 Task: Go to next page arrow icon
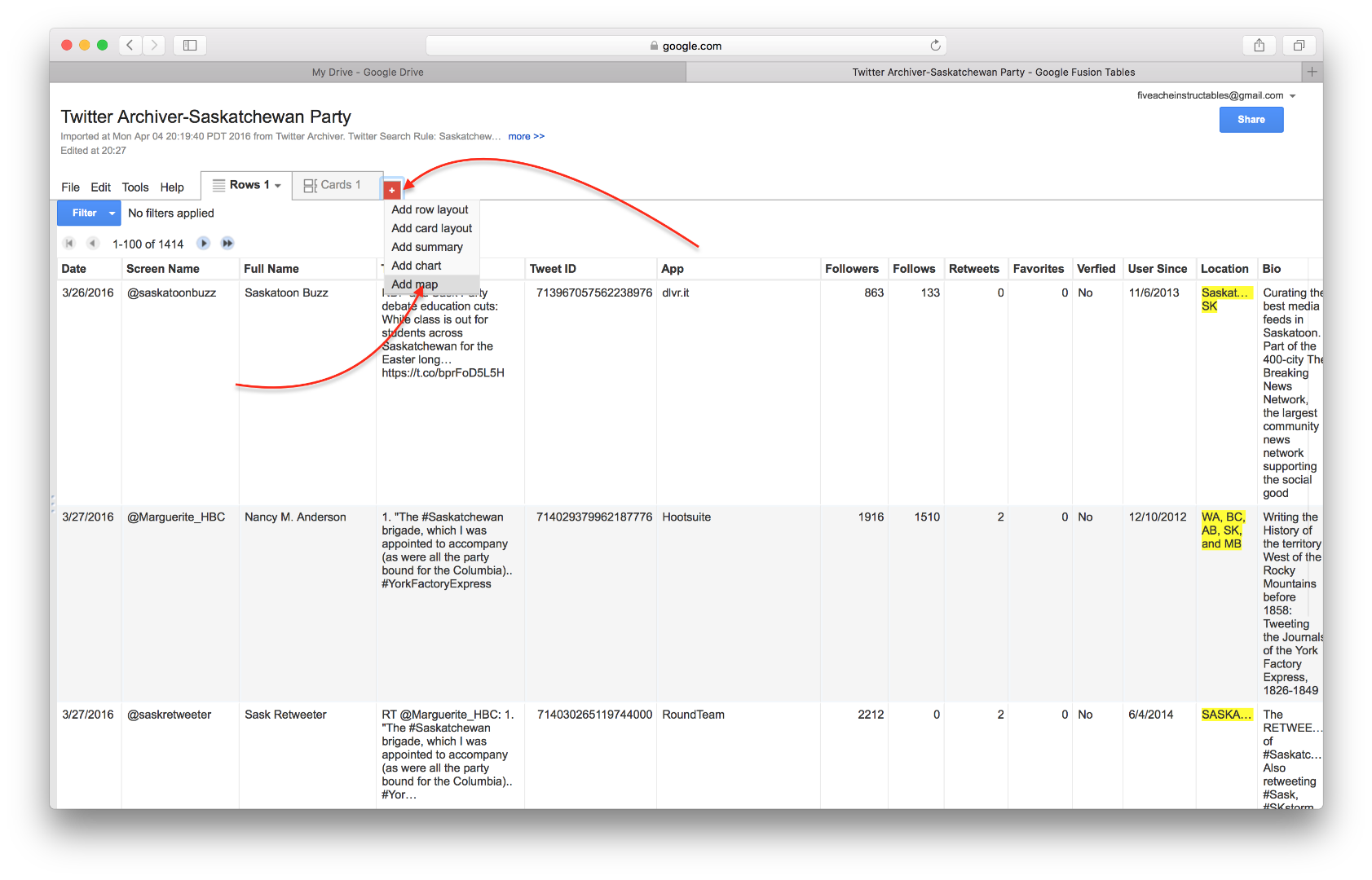(203, 243)
